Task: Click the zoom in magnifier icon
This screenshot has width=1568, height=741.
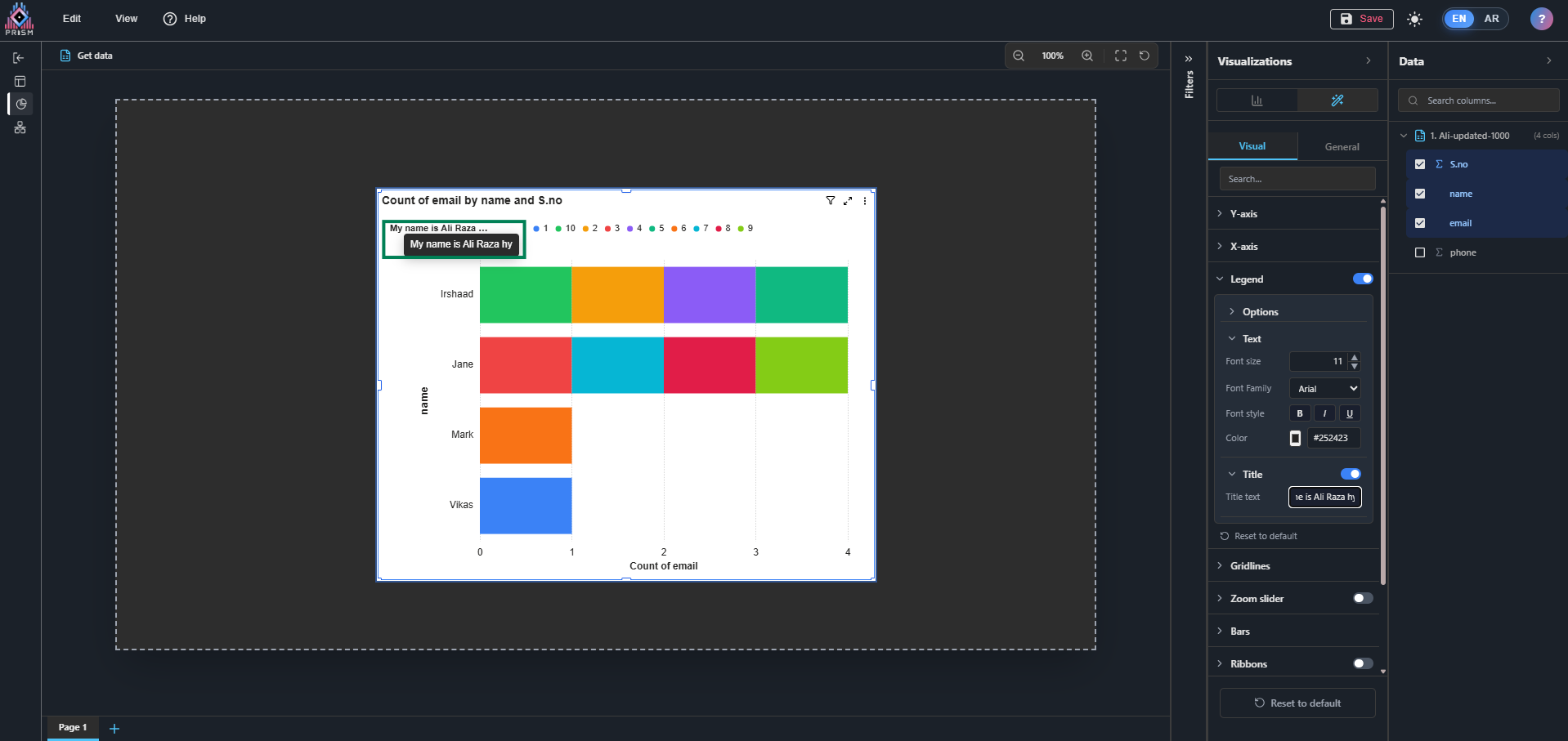Action: pyautogui.click(x=1087, y=56)
